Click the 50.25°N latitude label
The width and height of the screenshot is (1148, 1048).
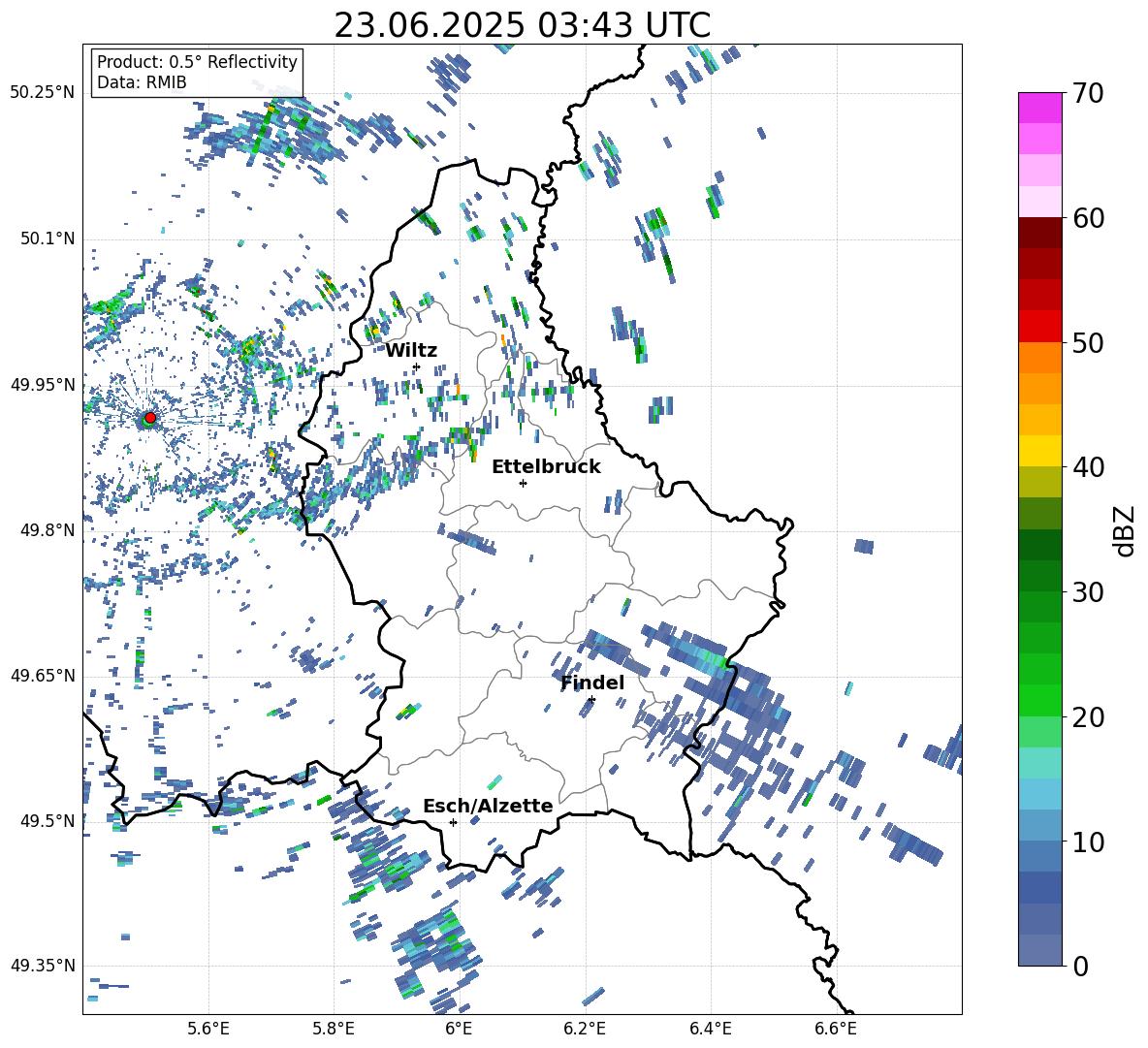click(43, 93)
